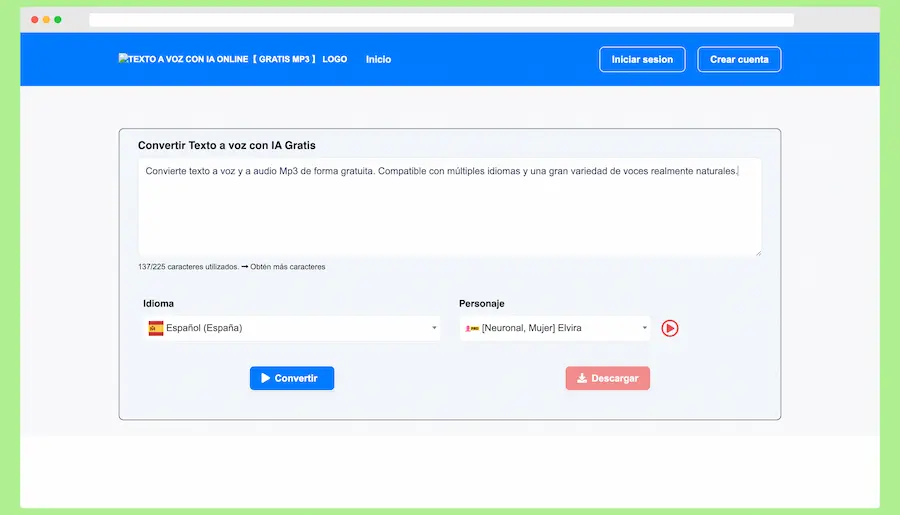This screenshot has width=900, height=515.
Task: Select the Crear cuenta button
Action: pyautogui.click(x=739, y=60)
